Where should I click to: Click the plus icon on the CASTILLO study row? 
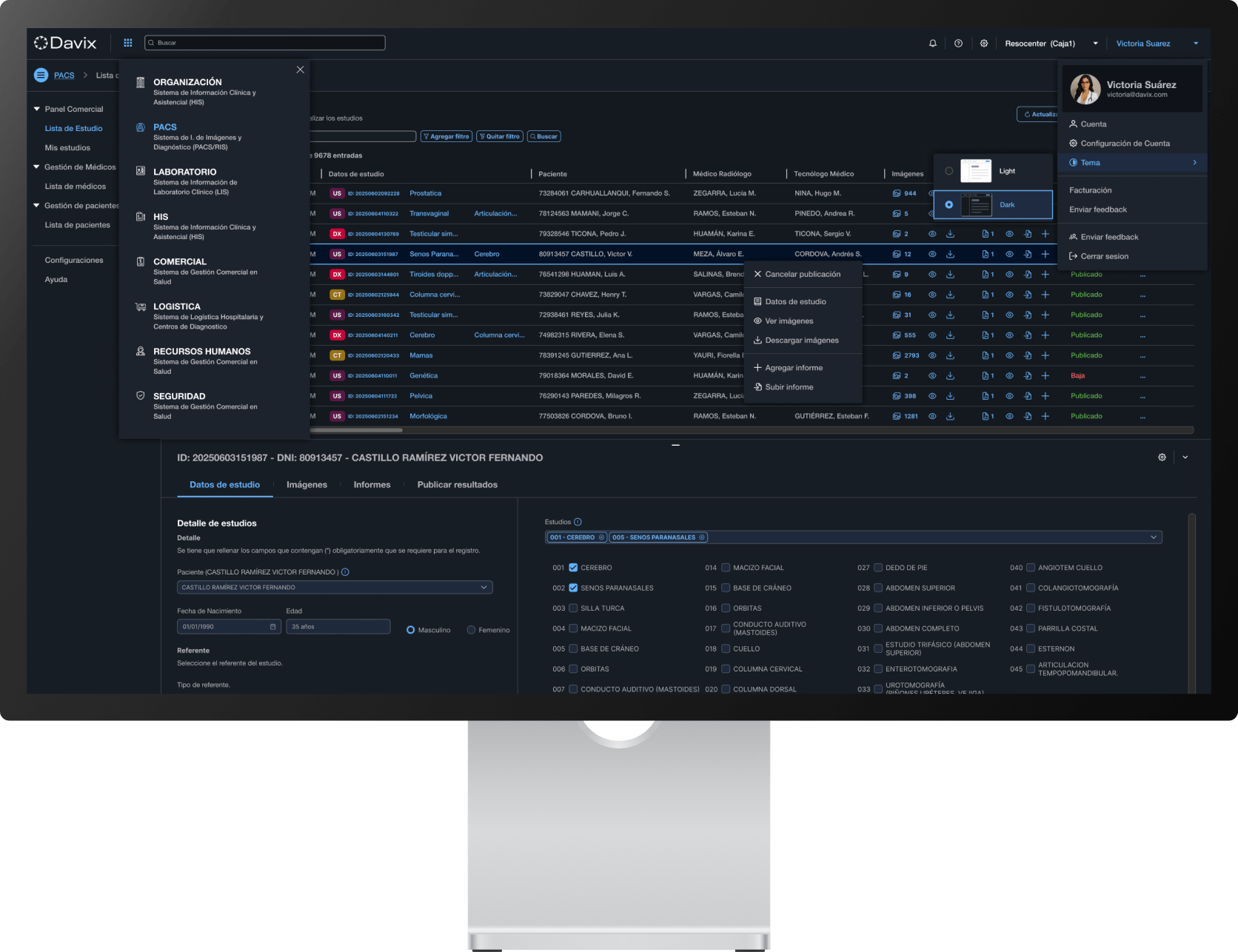tap(1045, 254)
